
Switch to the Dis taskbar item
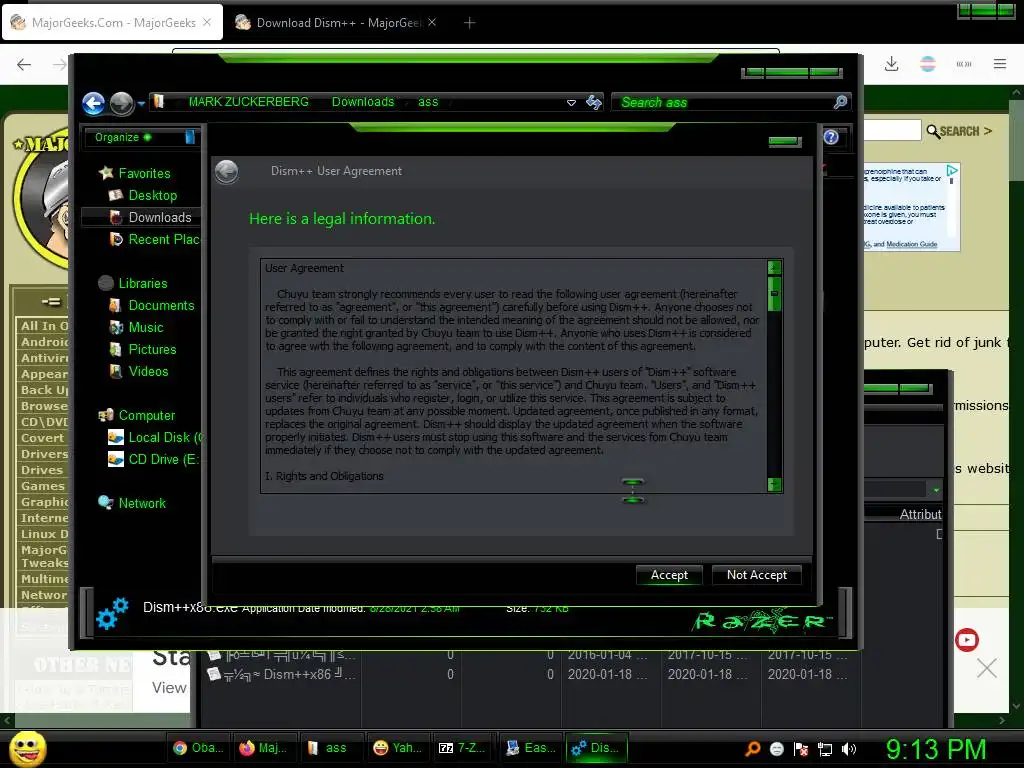coord(596,748)
